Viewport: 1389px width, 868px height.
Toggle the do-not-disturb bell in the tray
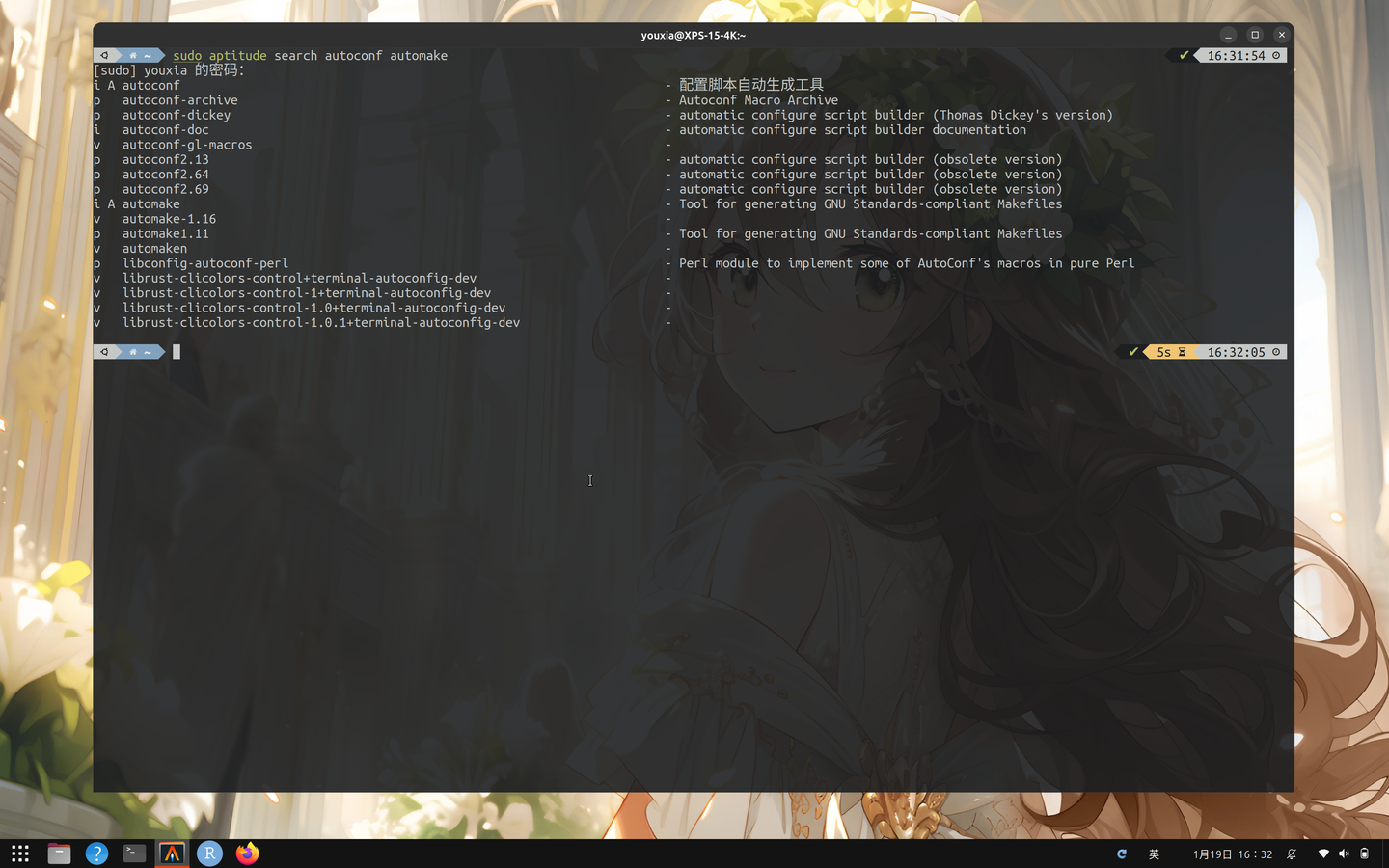point(1293,854)
